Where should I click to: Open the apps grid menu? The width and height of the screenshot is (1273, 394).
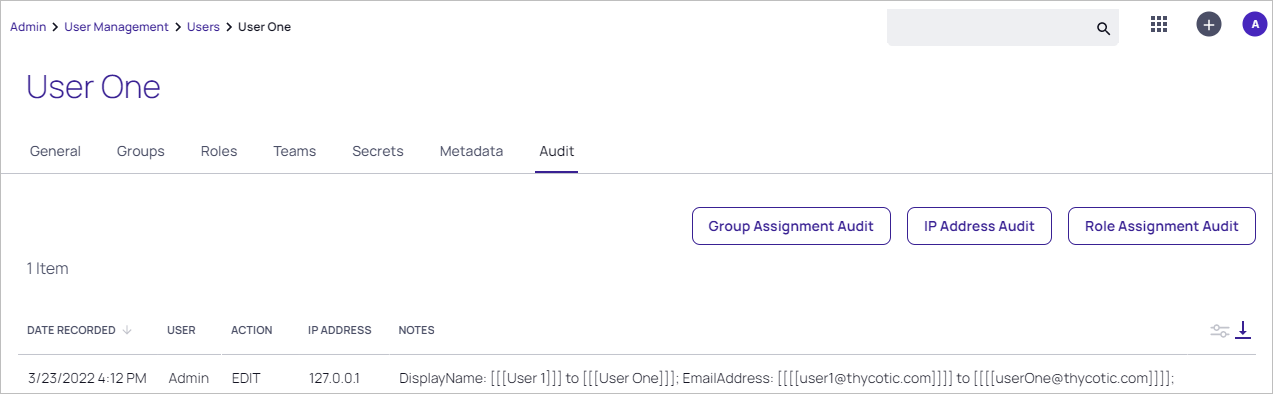coord(1159,25)
